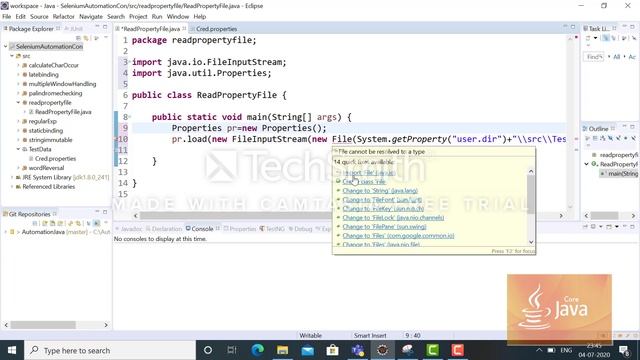Image resolution: width=640 pixels, height=360 pixels.
Task: Open File Explorer from taskbar
Action: point(282,350)
